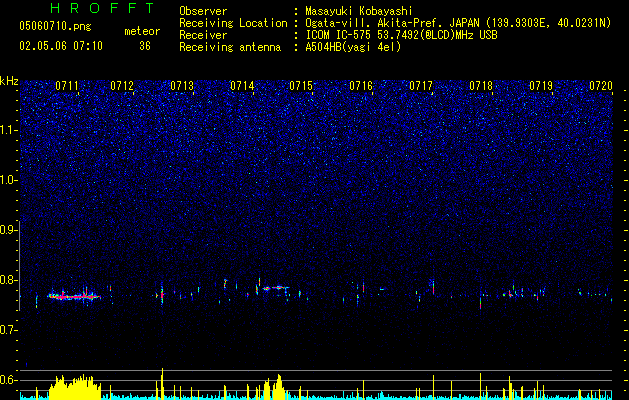Click the 0.8 frequency axis label
The height and width of the screenshot is (400, 629).
coord(9,280)
